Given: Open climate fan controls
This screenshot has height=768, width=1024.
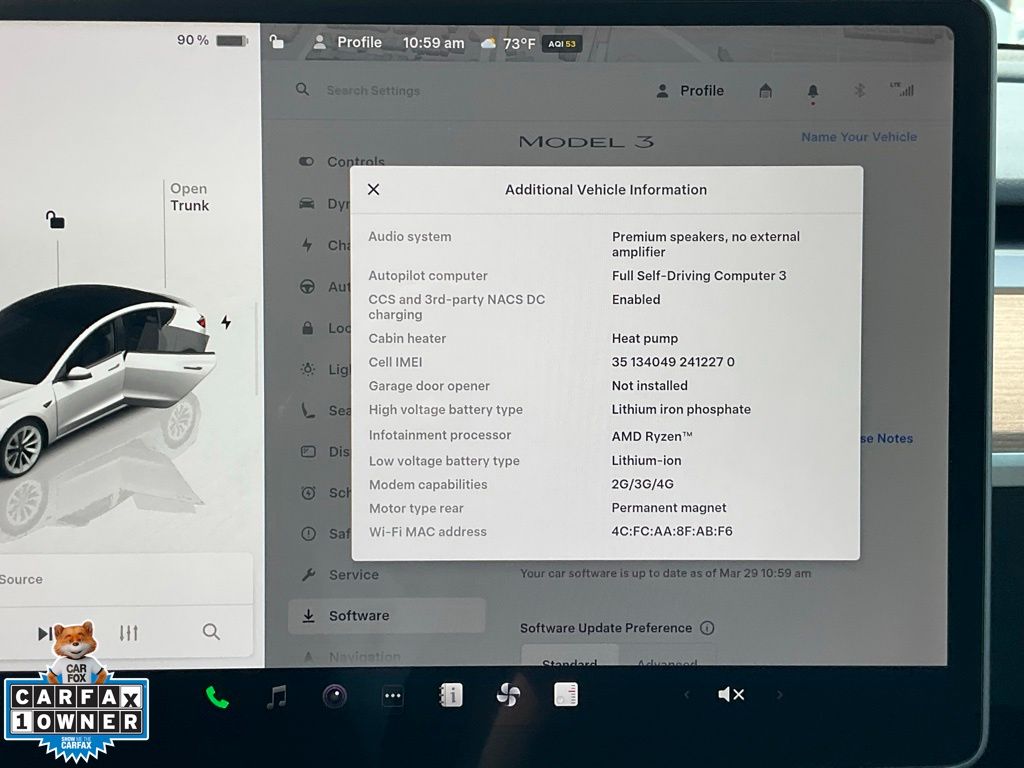Looking at the screenshot, I should (x=508, y=696).
